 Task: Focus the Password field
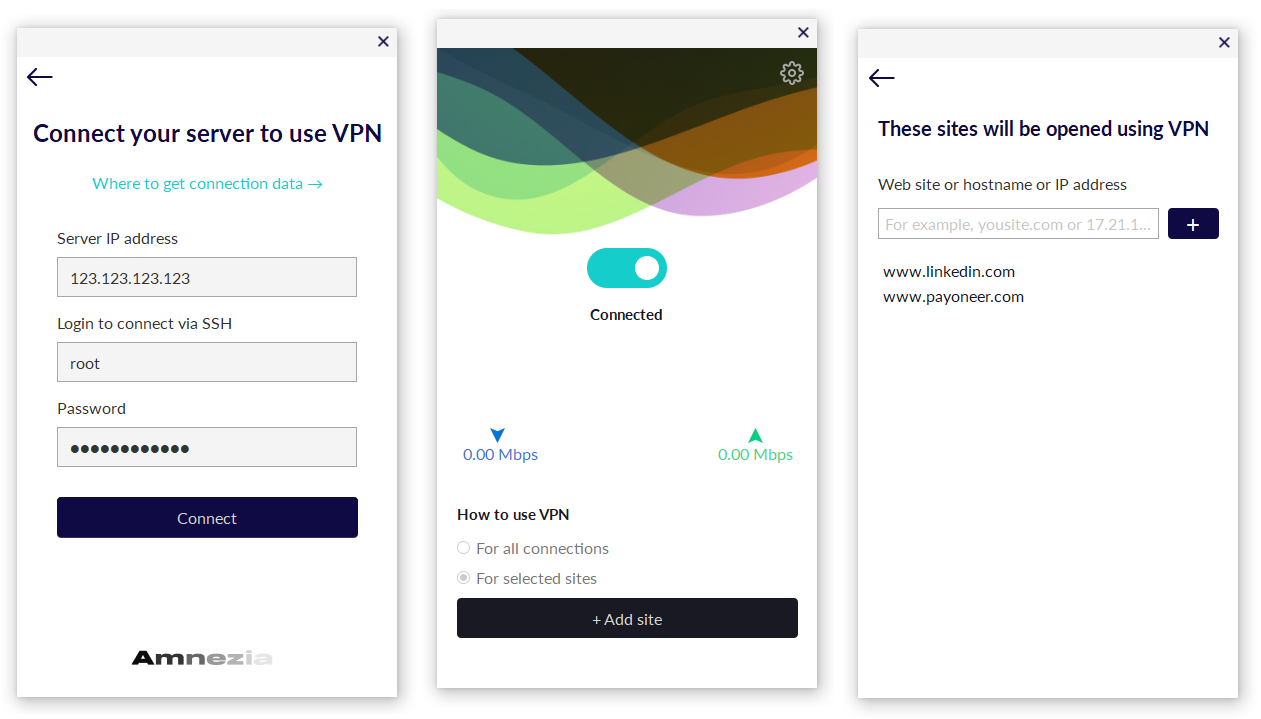pyautogui.click(x=207, y=447)
